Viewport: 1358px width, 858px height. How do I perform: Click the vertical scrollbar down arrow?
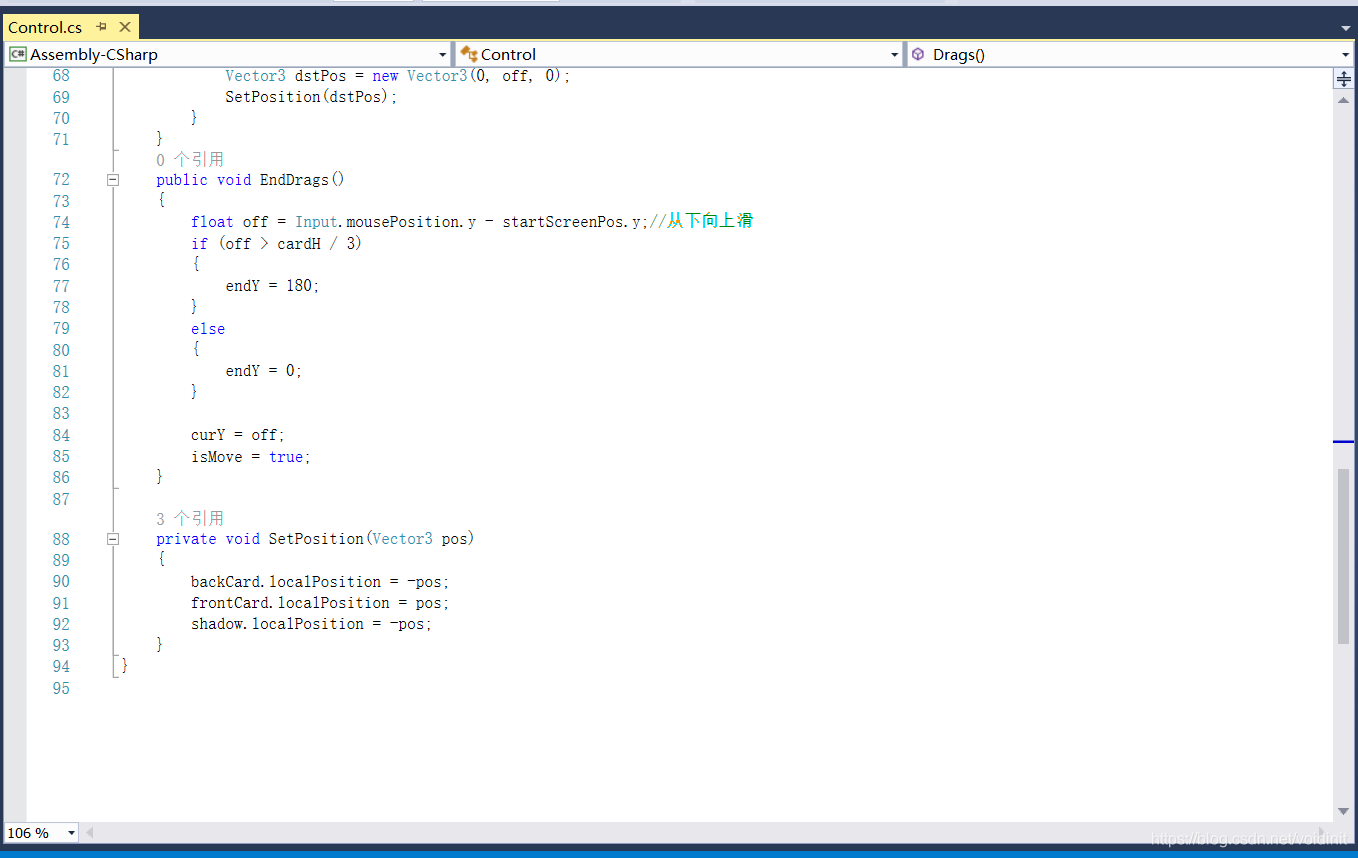click(1344, 812)
